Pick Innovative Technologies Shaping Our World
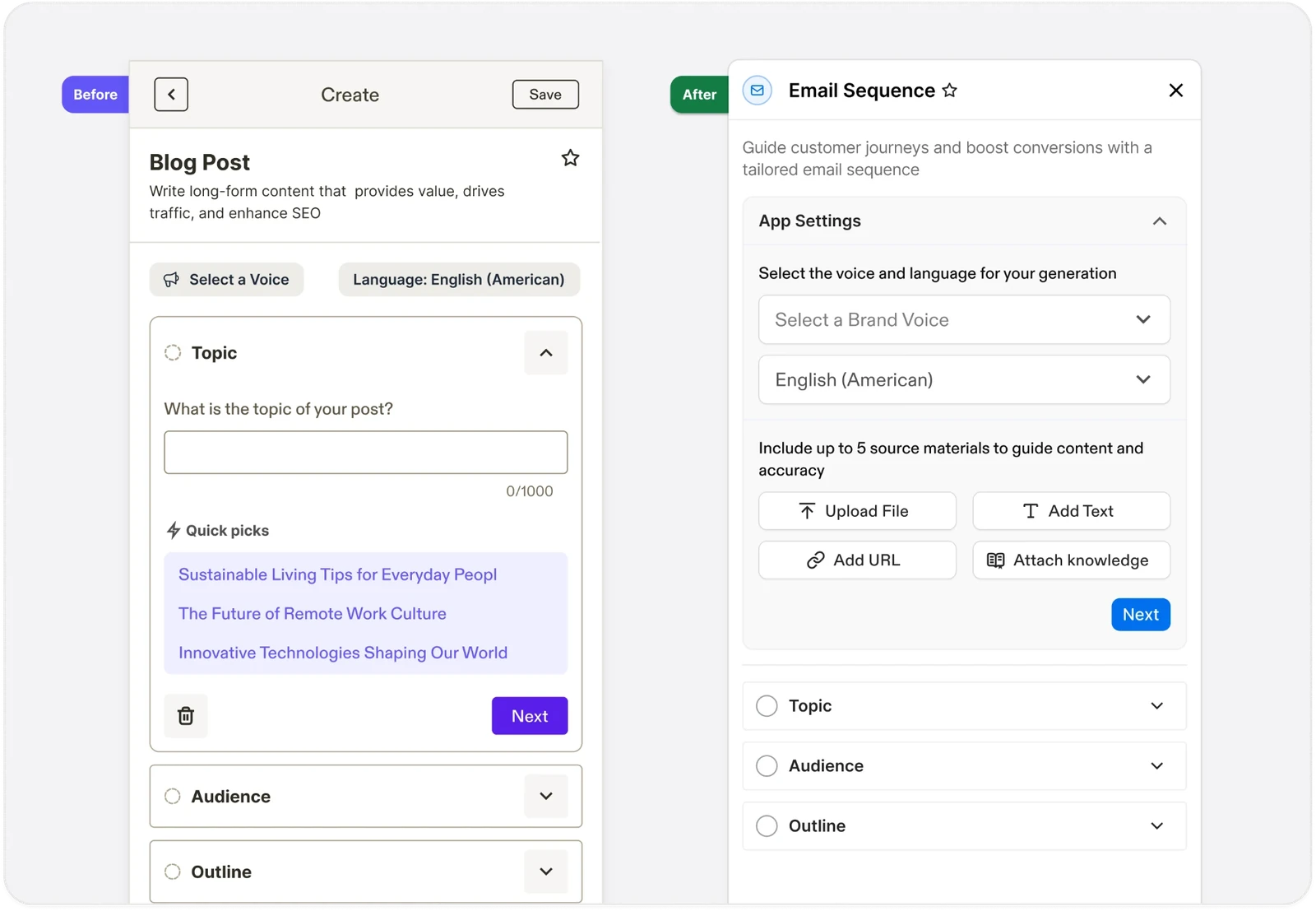This screenshot has height=911, width=1316. (343, 653)
